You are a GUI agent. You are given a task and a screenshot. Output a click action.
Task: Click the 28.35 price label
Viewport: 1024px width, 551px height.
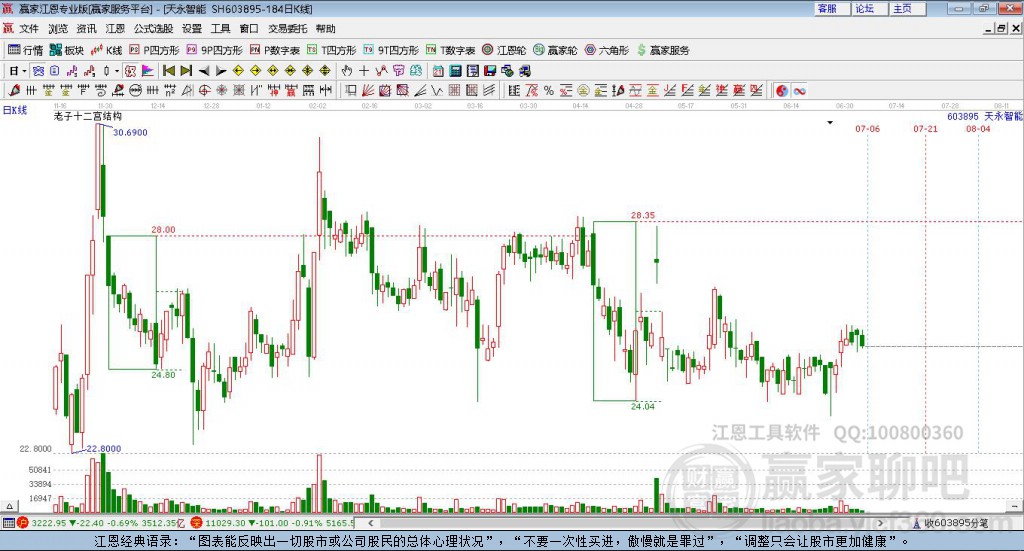(x=643, y=215)
